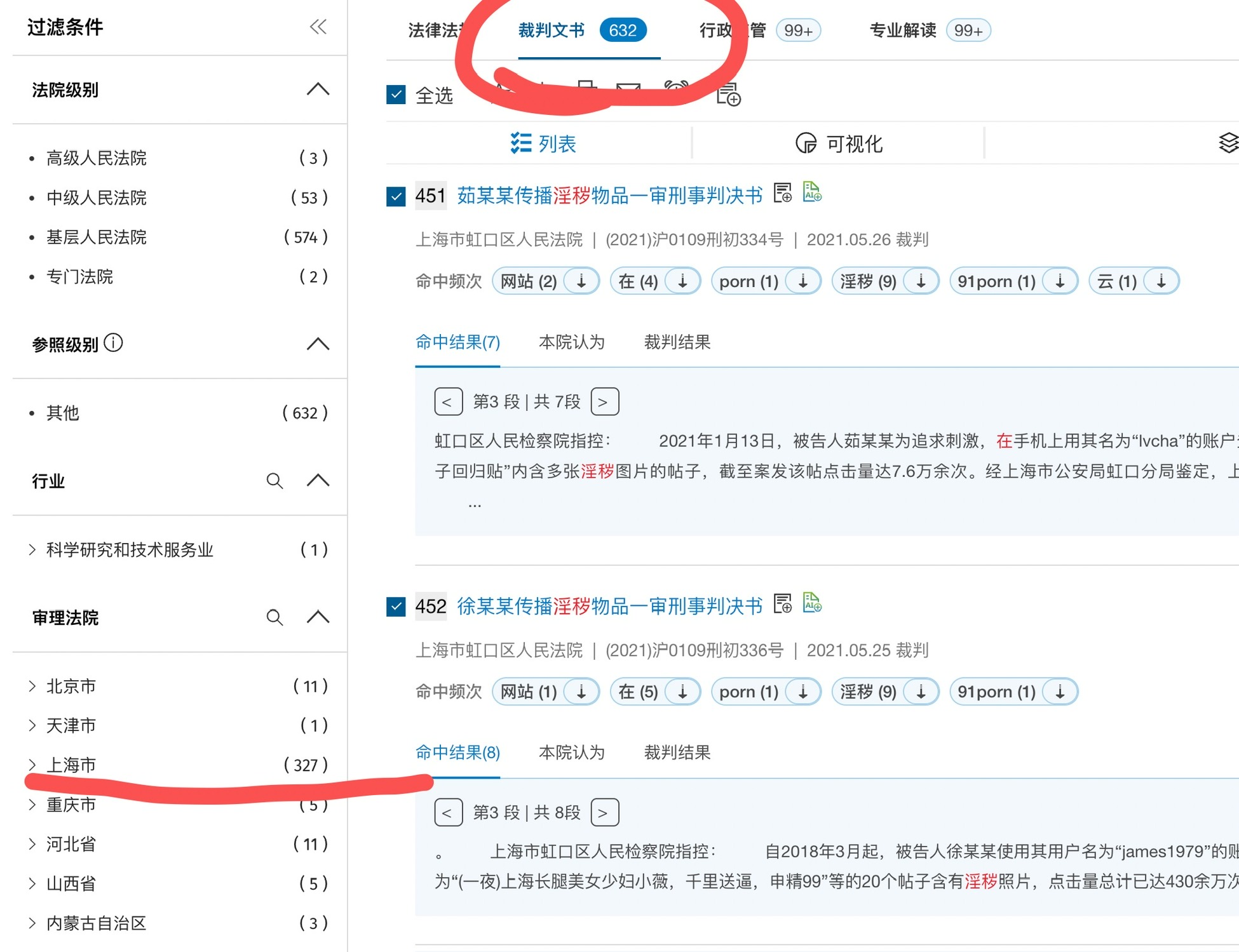Open 茹某某传播淫秽物品一审刑事判决书 title link
1239x952 pixels.
609,196
